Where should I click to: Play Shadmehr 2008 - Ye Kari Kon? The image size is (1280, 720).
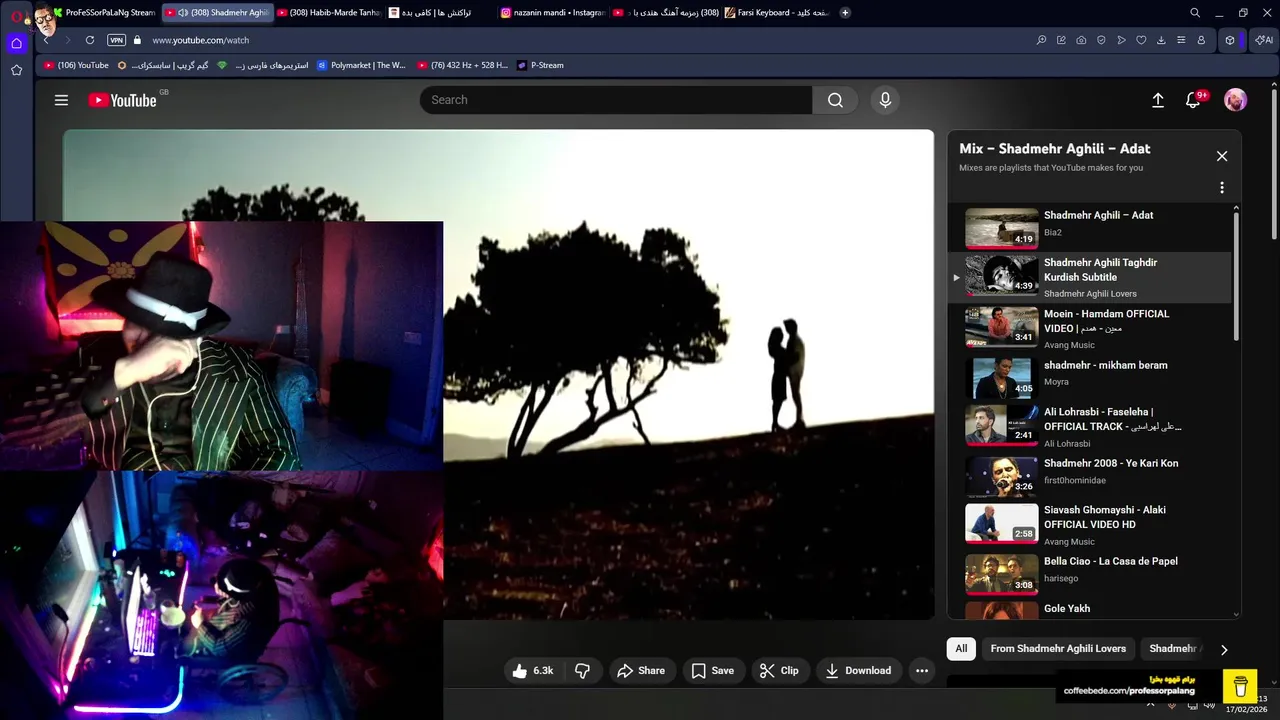[x=1090, y=475]
